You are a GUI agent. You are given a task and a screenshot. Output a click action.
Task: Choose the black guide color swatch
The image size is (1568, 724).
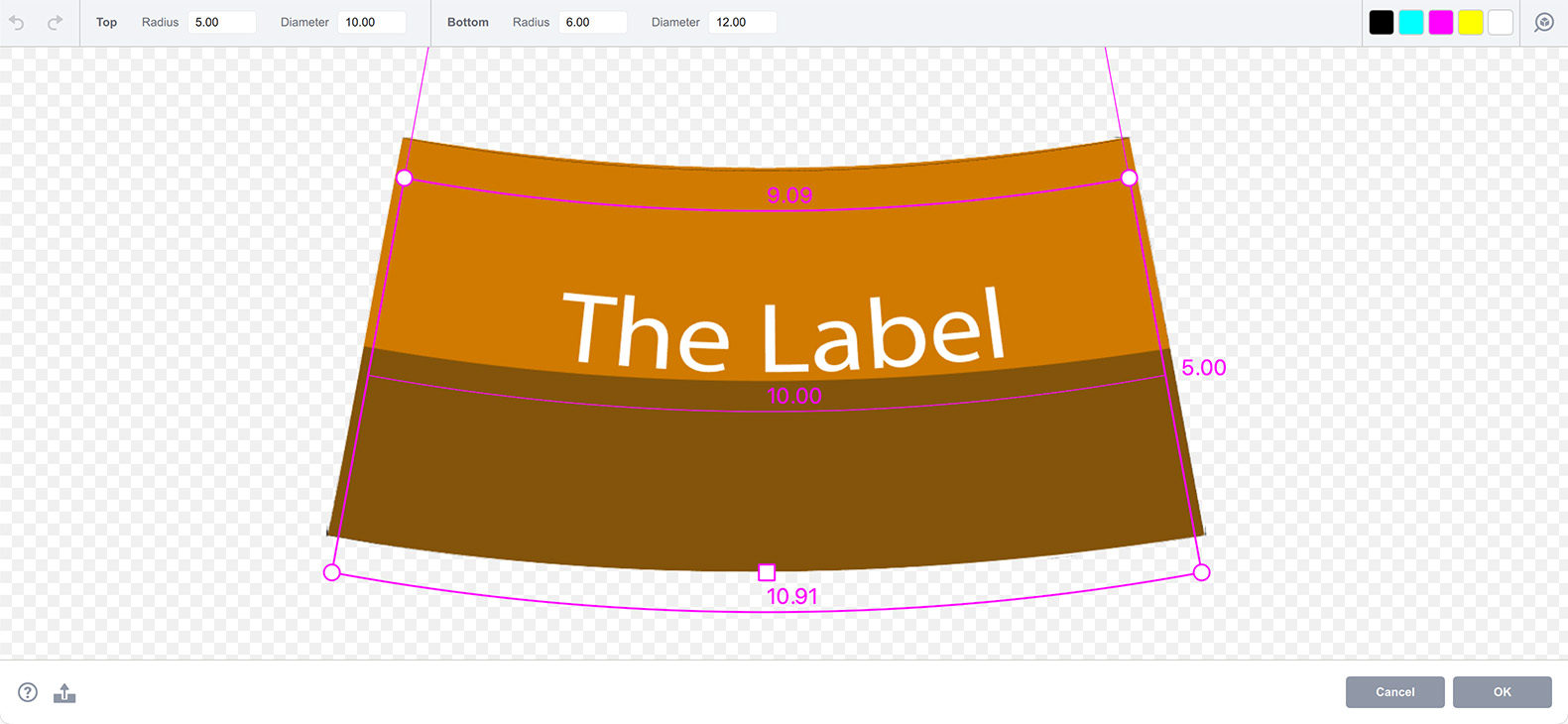pyautogui.click(x=1382, y=22)
